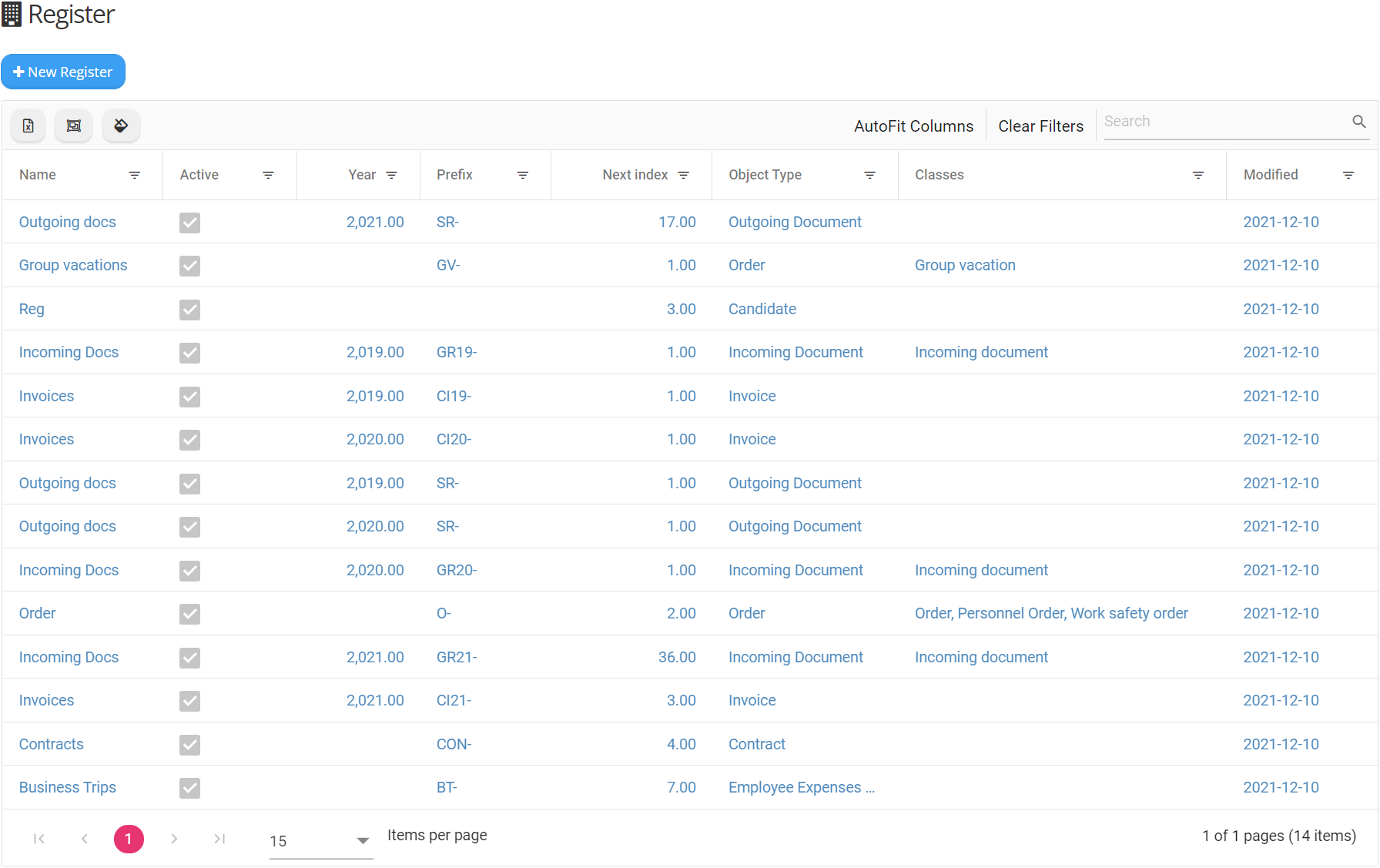Open the Classes column filter
The image size is (1380, 868).
tap(1197, 175)
